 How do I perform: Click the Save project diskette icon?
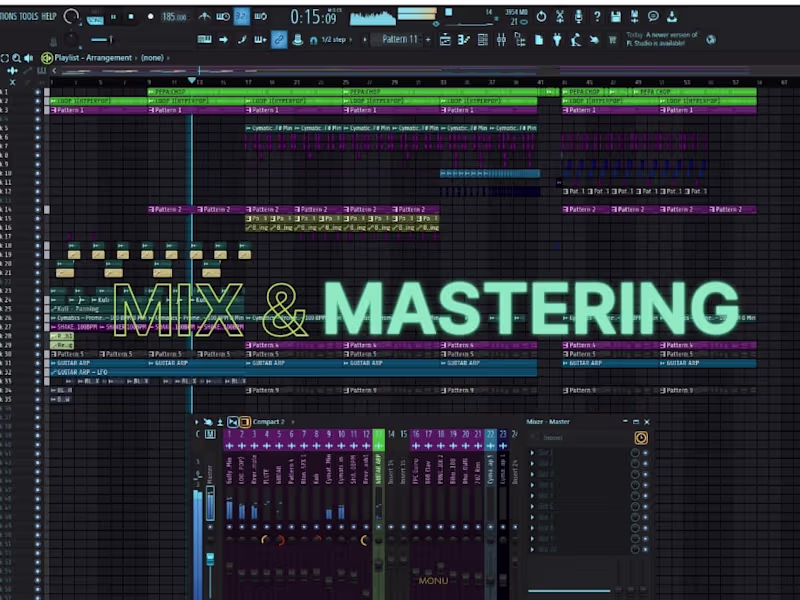pyautogui.click(x=614, y=15)
